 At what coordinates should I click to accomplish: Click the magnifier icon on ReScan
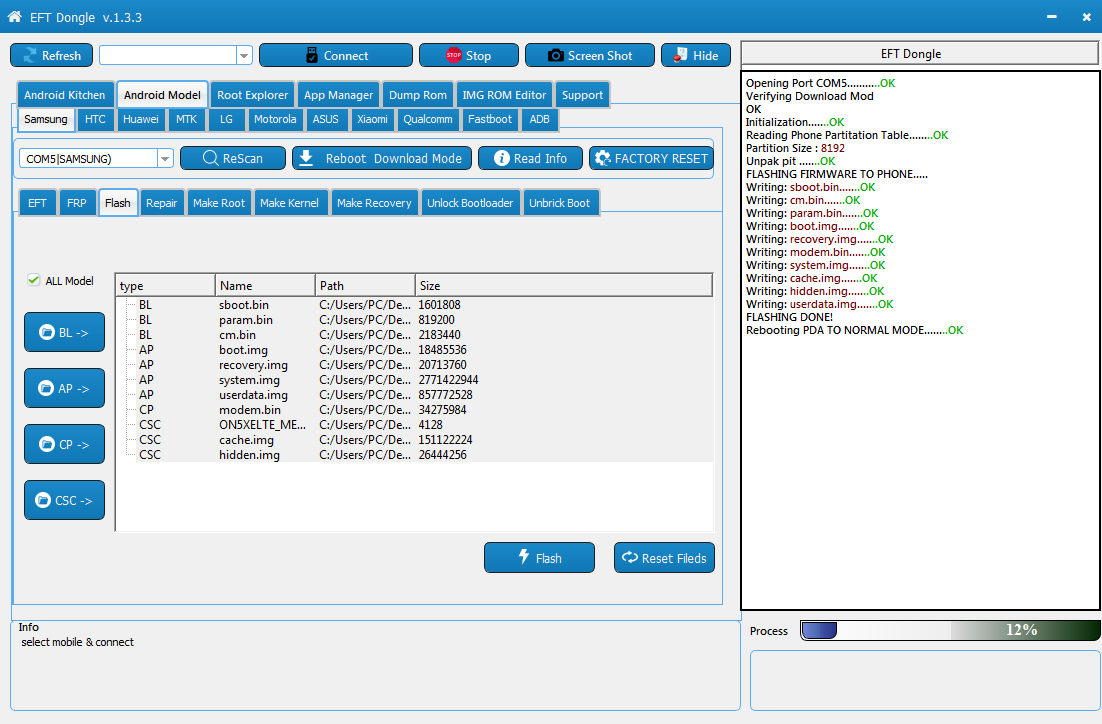[210, 158]
